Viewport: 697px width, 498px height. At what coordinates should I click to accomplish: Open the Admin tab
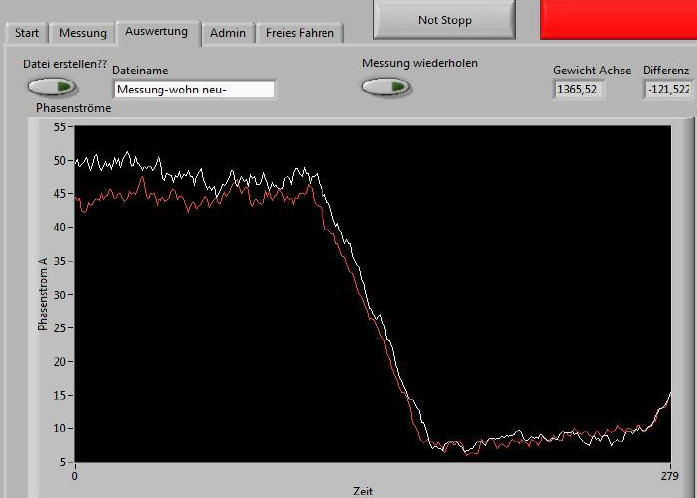(228, 33)
